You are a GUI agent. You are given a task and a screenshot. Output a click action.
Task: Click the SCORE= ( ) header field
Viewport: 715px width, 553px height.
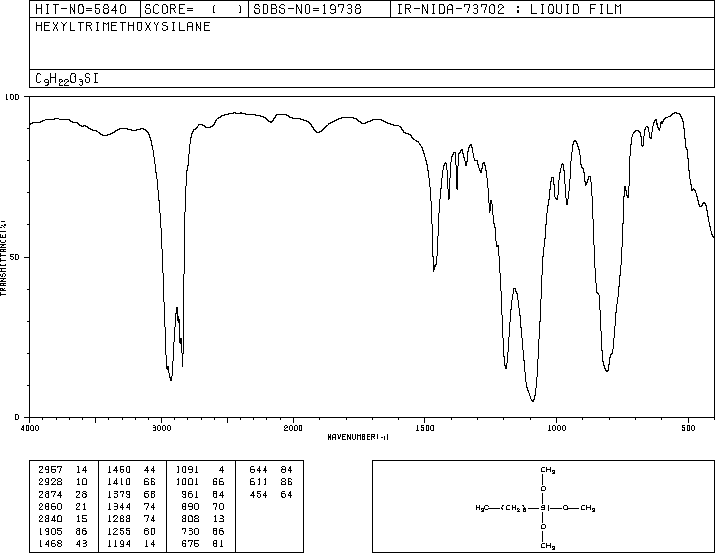click(193, 9)
